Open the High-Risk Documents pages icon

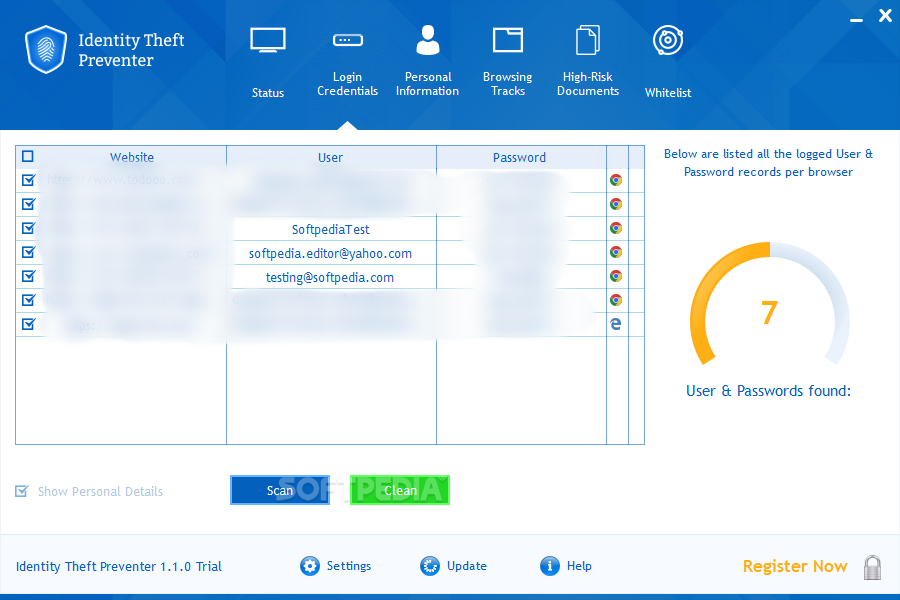point(588,40)
